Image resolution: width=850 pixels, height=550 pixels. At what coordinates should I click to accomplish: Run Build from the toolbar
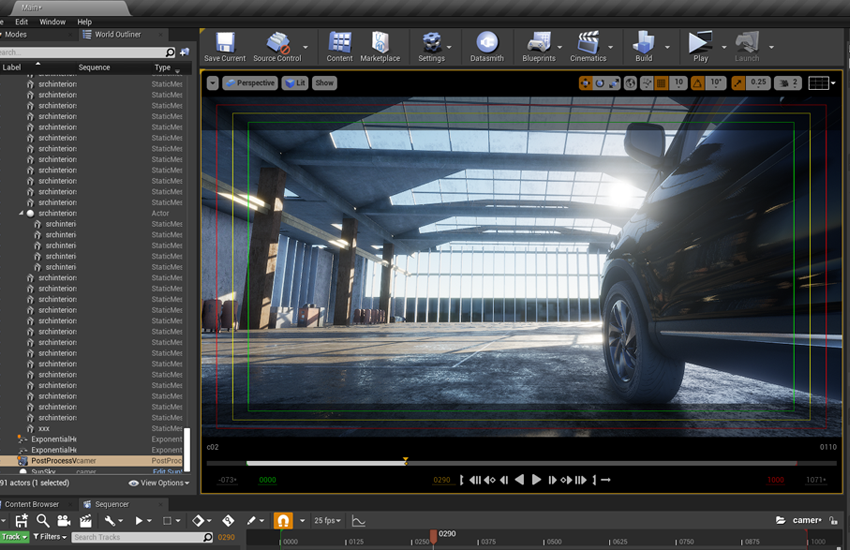(x=643, y=47)
